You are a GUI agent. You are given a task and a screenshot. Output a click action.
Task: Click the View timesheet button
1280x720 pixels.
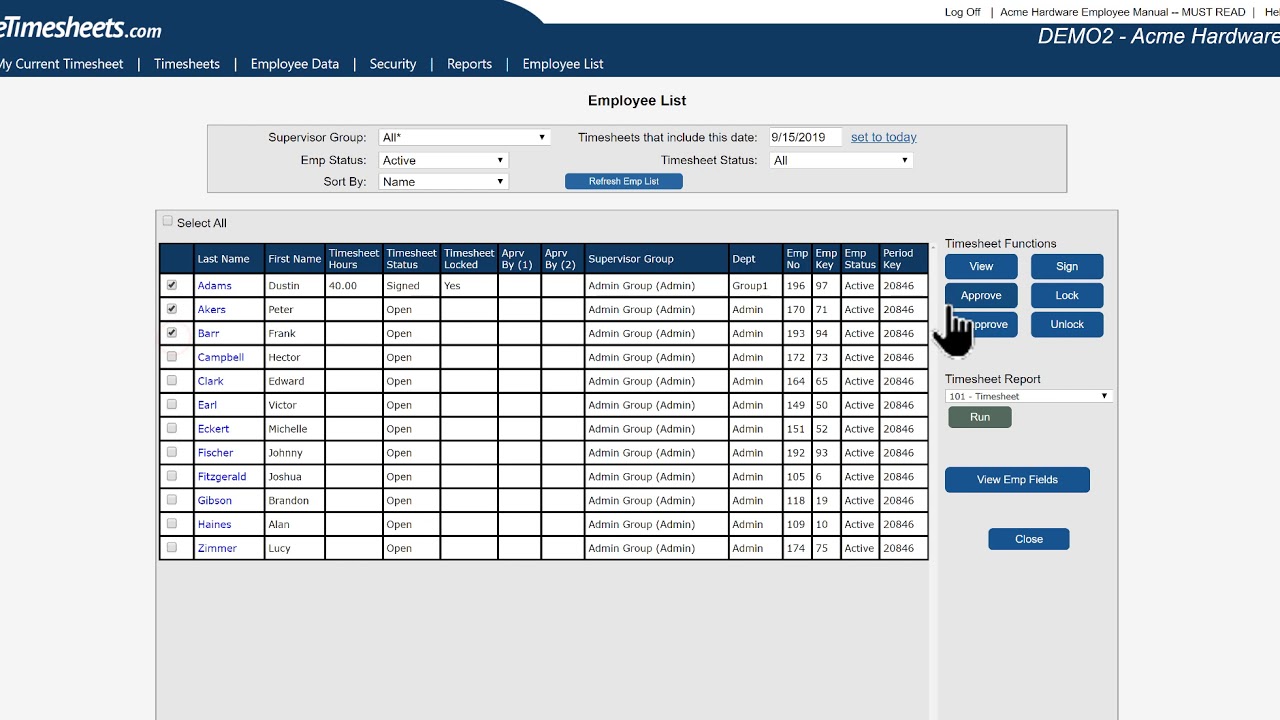click(x=981, y=266)
